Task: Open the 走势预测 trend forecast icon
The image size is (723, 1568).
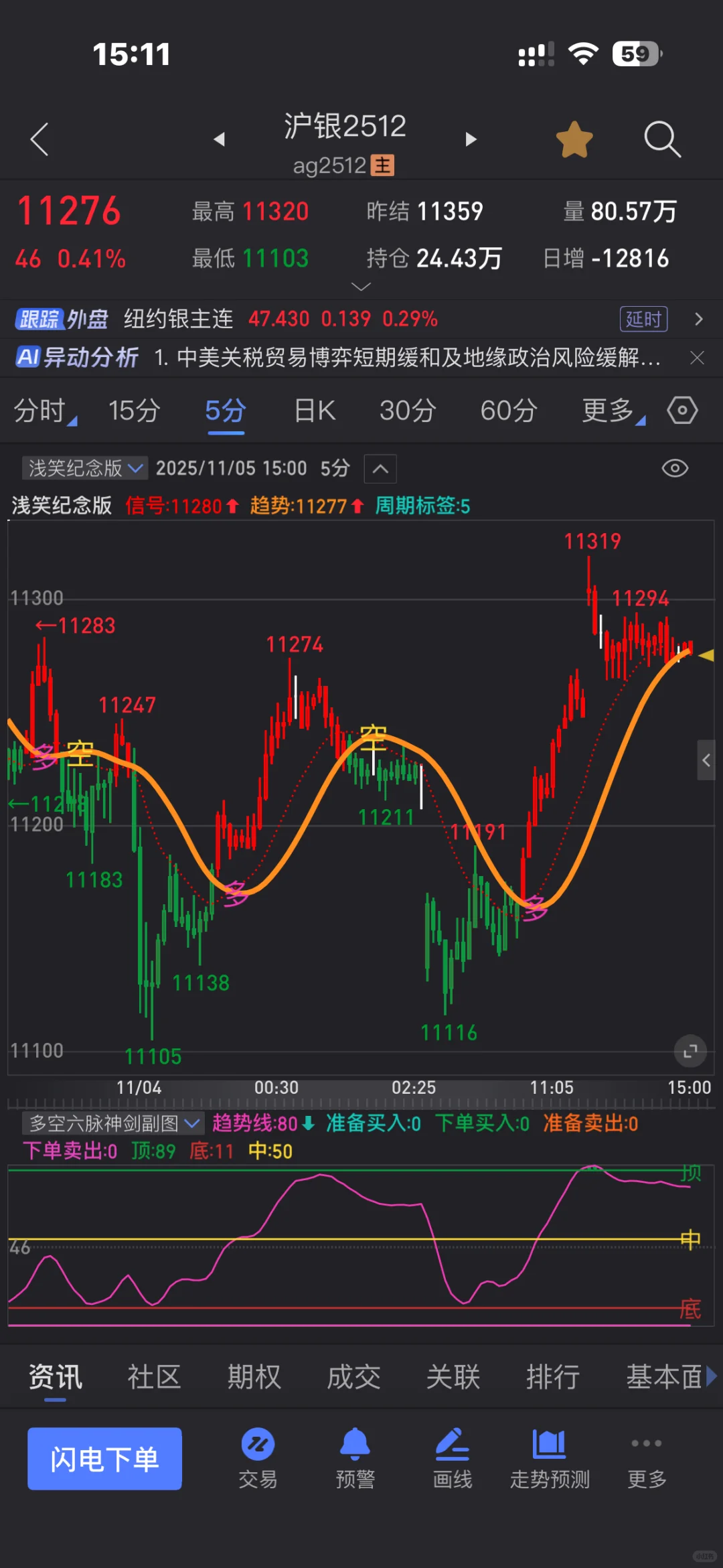Action: 550,1458
